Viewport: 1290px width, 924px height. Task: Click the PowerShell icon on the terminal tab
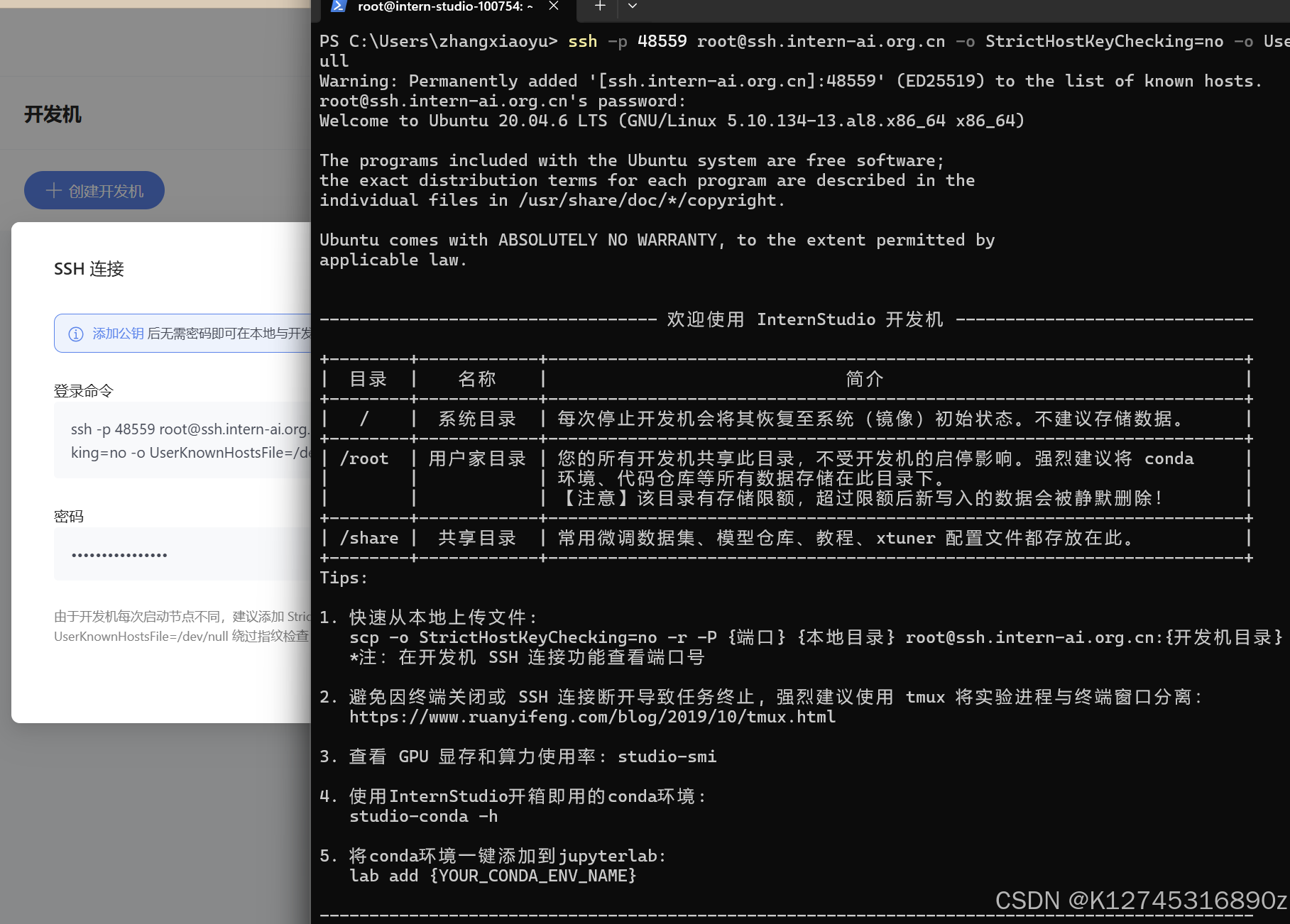point(339,6)
